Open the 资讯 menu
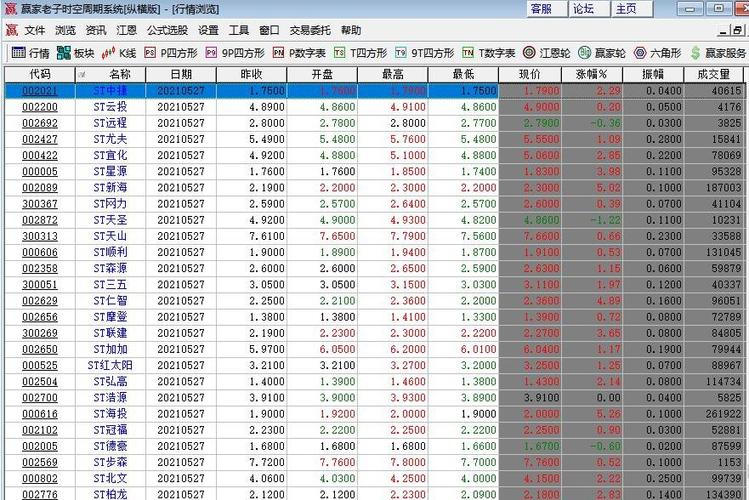The height and width of the screenshot is (500, 749). click(96, 31)
